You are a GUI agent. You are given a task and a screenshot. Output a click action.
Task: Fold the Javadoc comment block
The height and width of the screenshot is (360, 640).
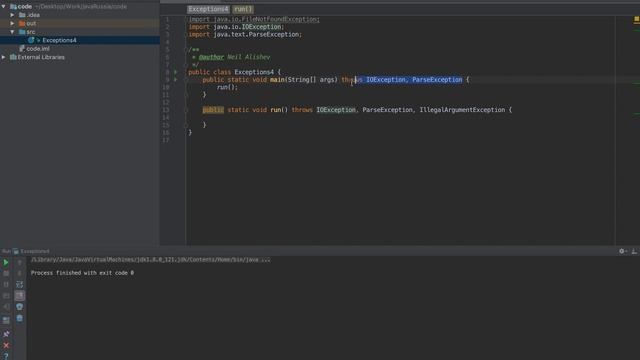(x=186, y=49)
